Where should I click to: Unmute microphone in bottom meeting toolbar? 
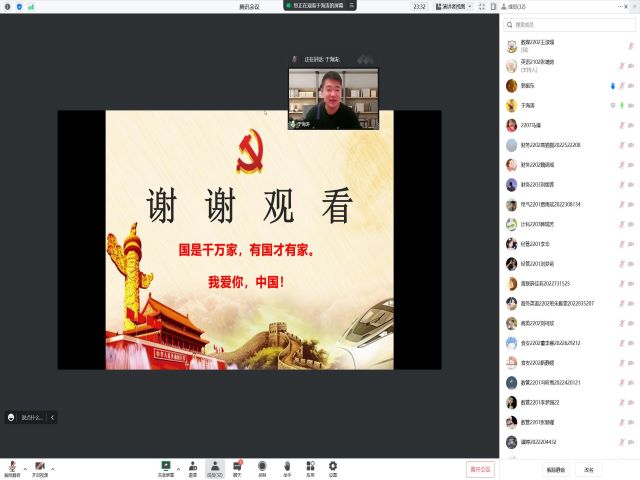pyautogui.click(x=12, y=469)
